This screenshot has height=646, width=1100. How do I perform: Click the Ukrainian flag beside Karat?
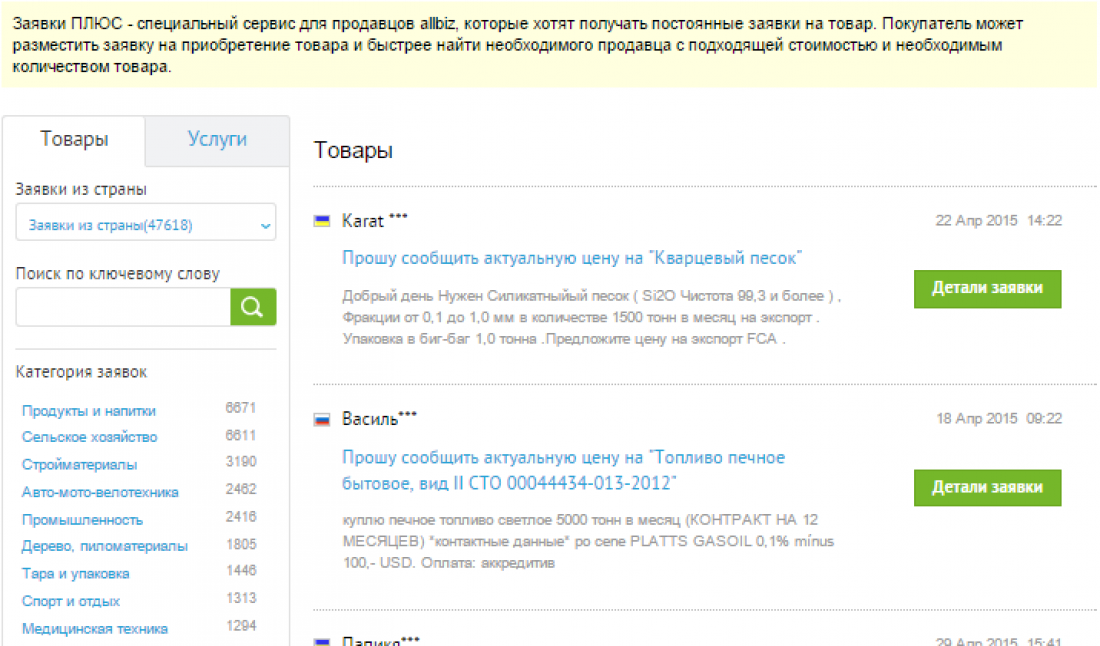click(x=322, y=220)
